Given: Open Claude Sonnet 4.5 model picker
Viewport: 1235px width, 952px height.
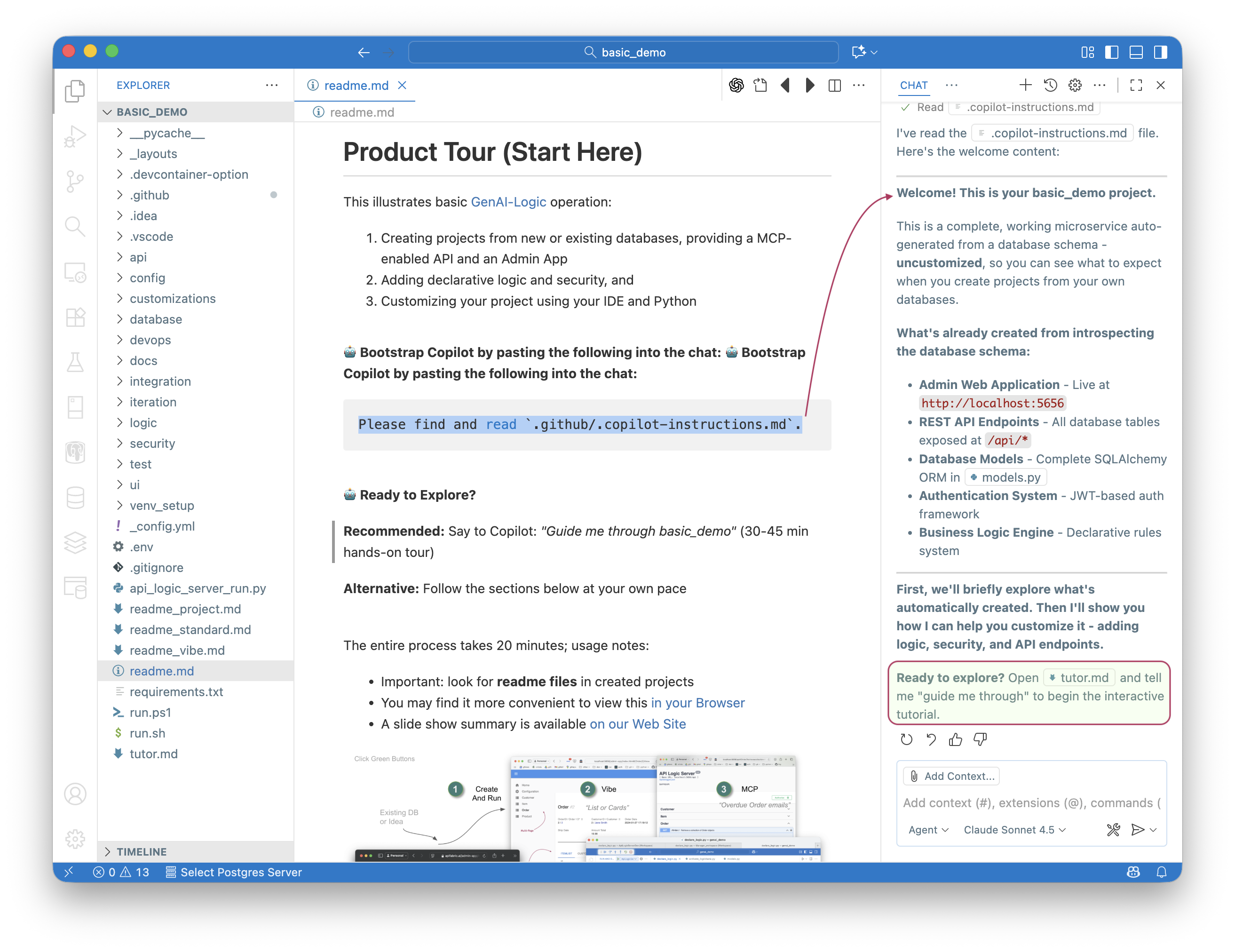Looking at the screenshot, I should click(x=1014, y=830).
